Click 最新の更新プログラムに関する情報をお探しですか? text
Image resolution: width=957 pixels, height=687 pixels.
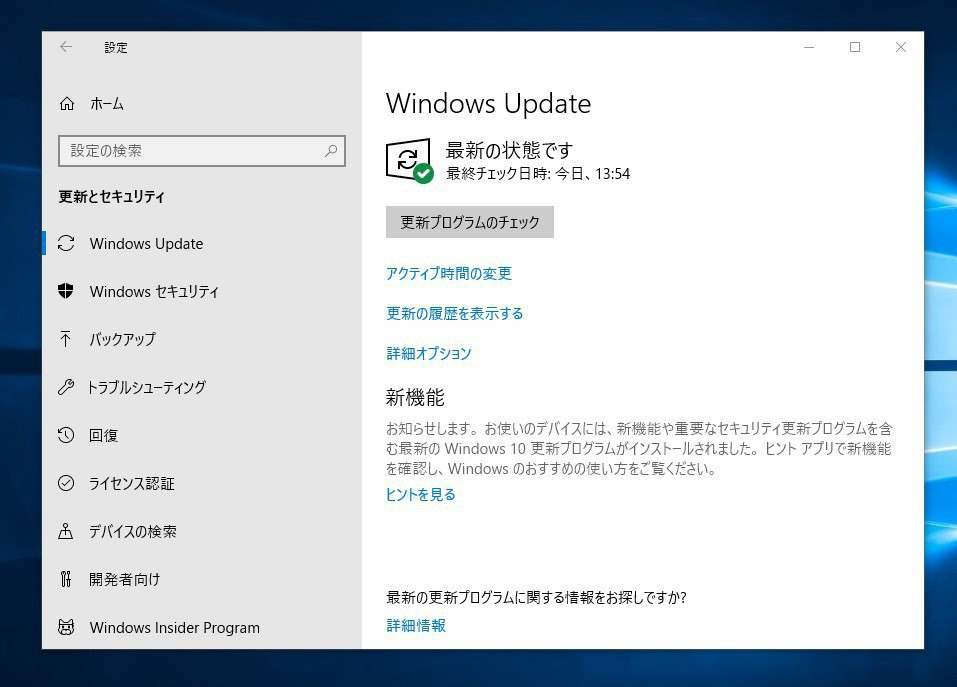[x=536, y=597]
